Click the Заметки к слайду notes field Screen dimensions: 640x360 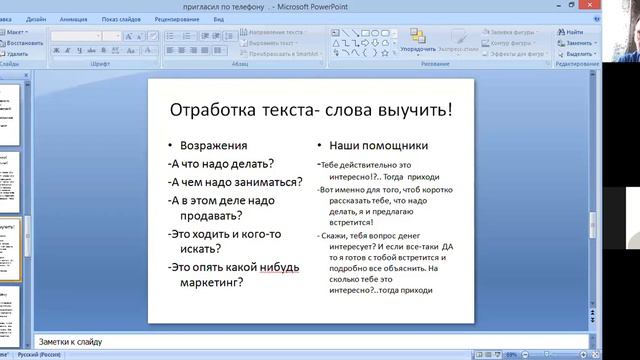pos(312,342)
